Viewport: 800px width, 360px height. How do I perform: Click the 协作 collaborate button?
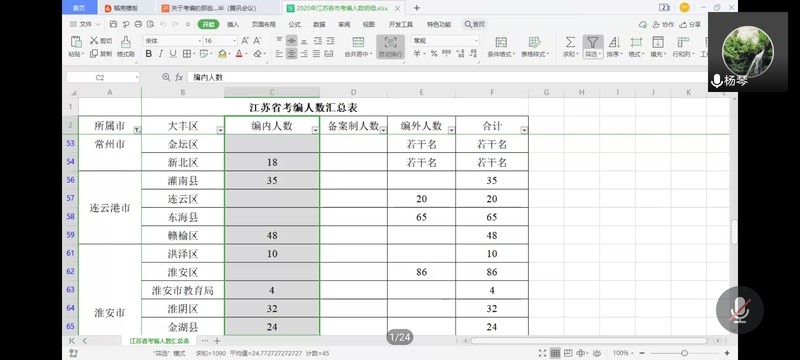[664, 24]
